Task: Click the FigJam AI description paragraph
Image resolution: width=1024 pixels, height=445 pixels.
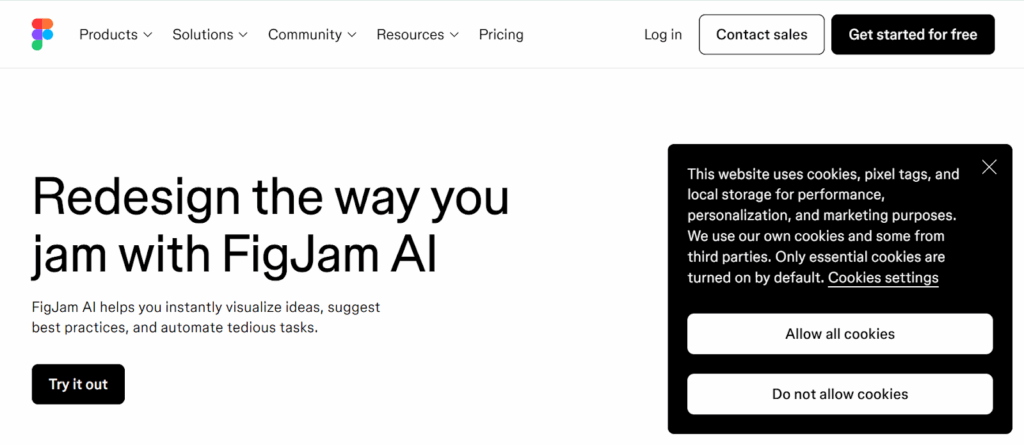Action: pyautogui.click(x=205, y=317)
